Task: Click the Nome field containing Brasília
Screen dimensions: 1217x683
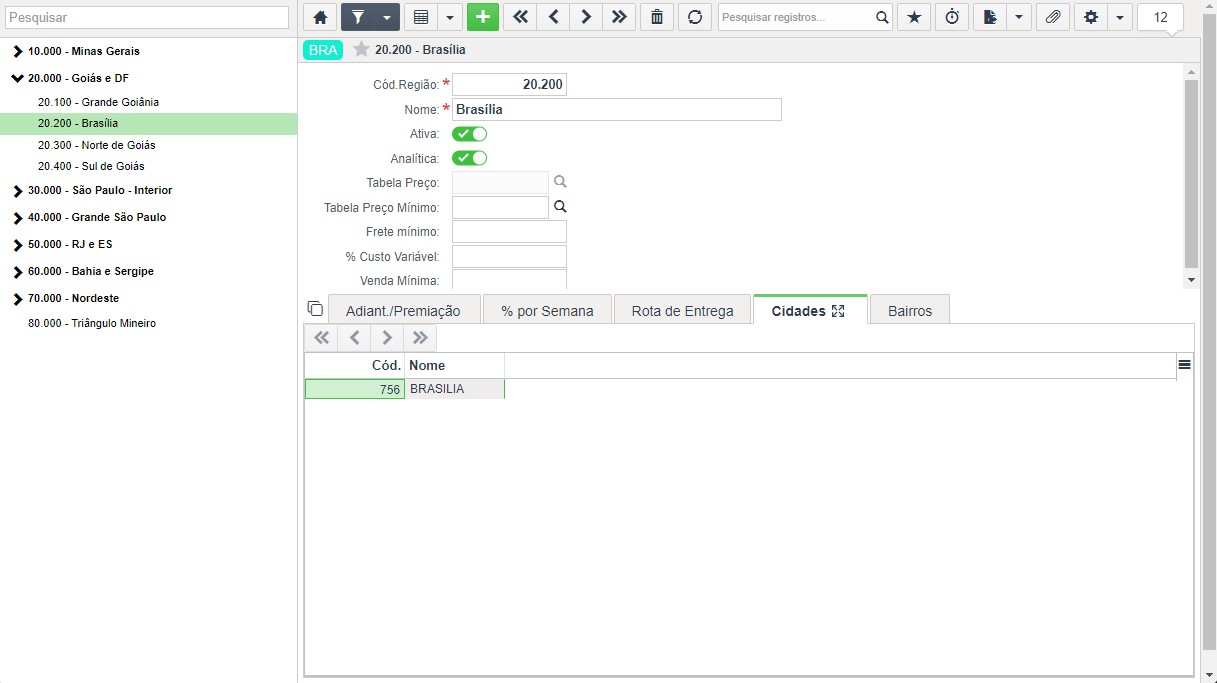Action: pos(617,109)
